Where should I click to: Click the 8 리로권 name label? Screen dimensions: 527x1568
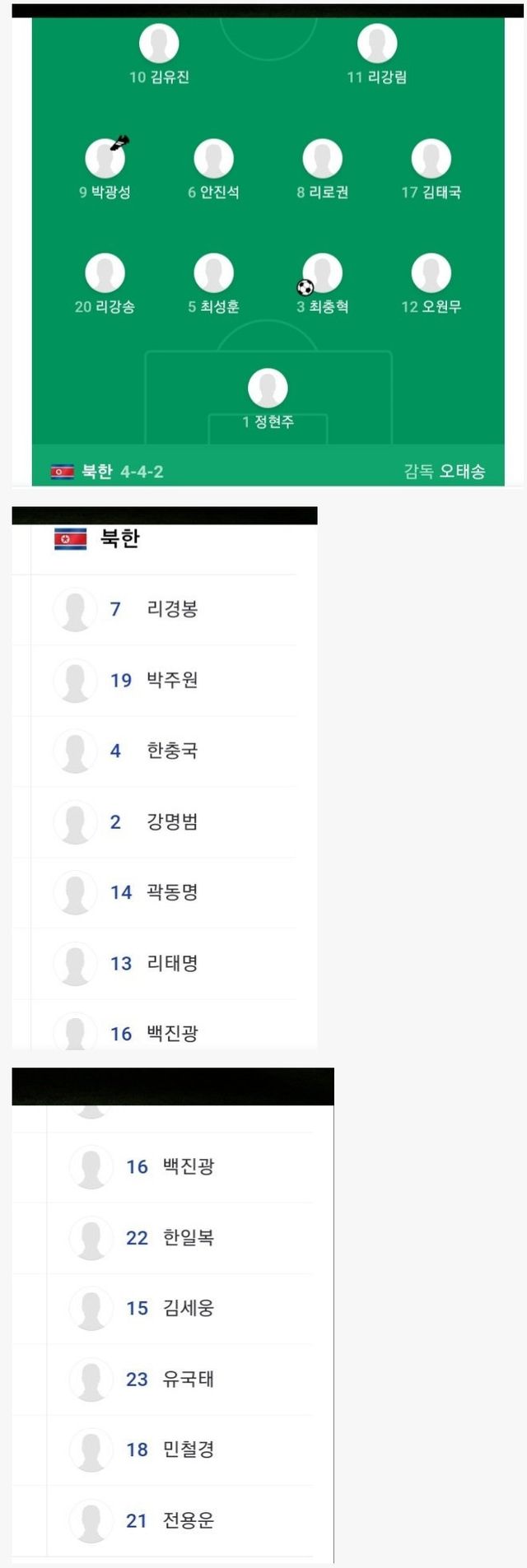tap(323, 193)
